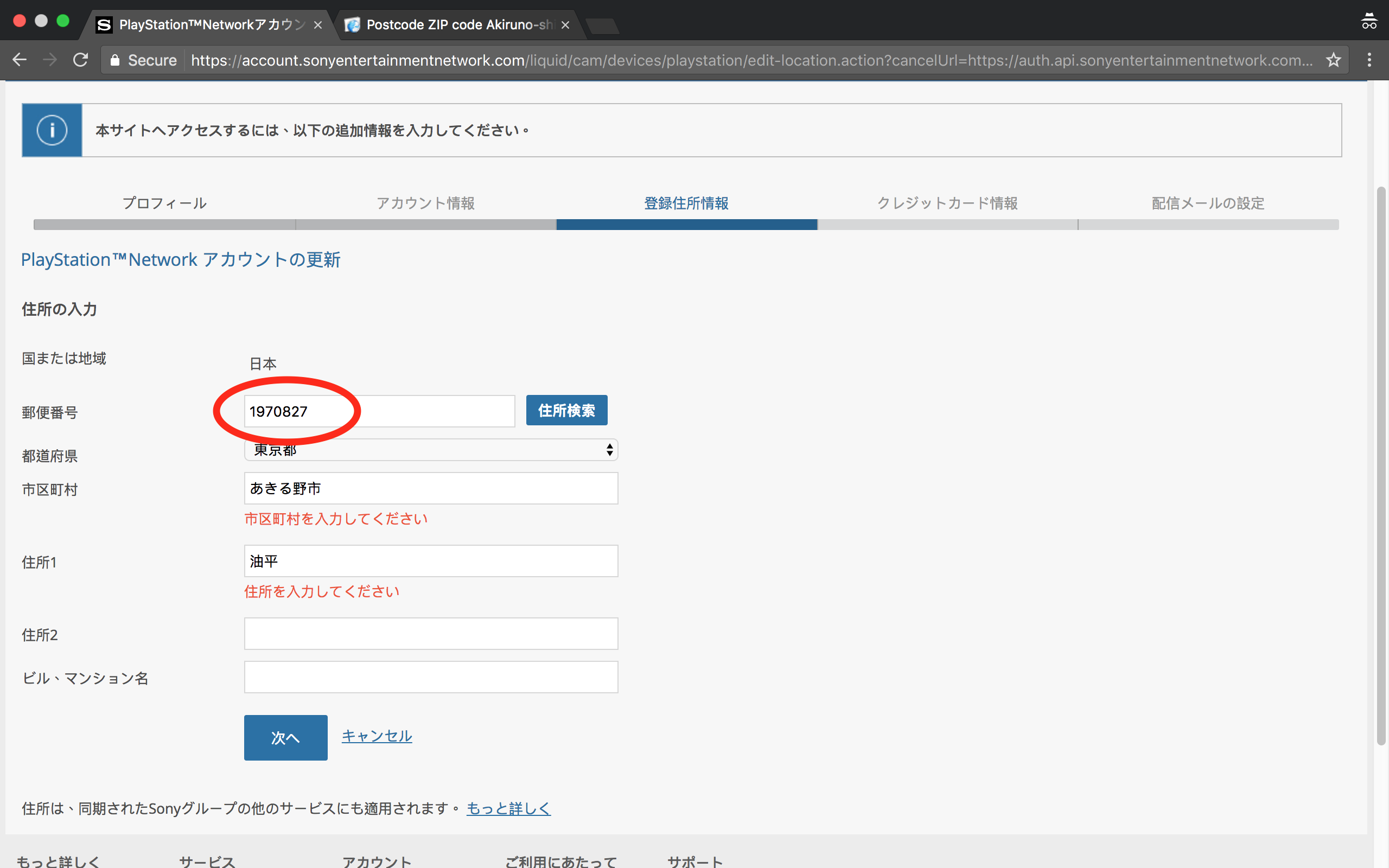This screenshot has height=868, width=1389.
Task: Click the Secure padlock icon
Action: coord(115,60)
